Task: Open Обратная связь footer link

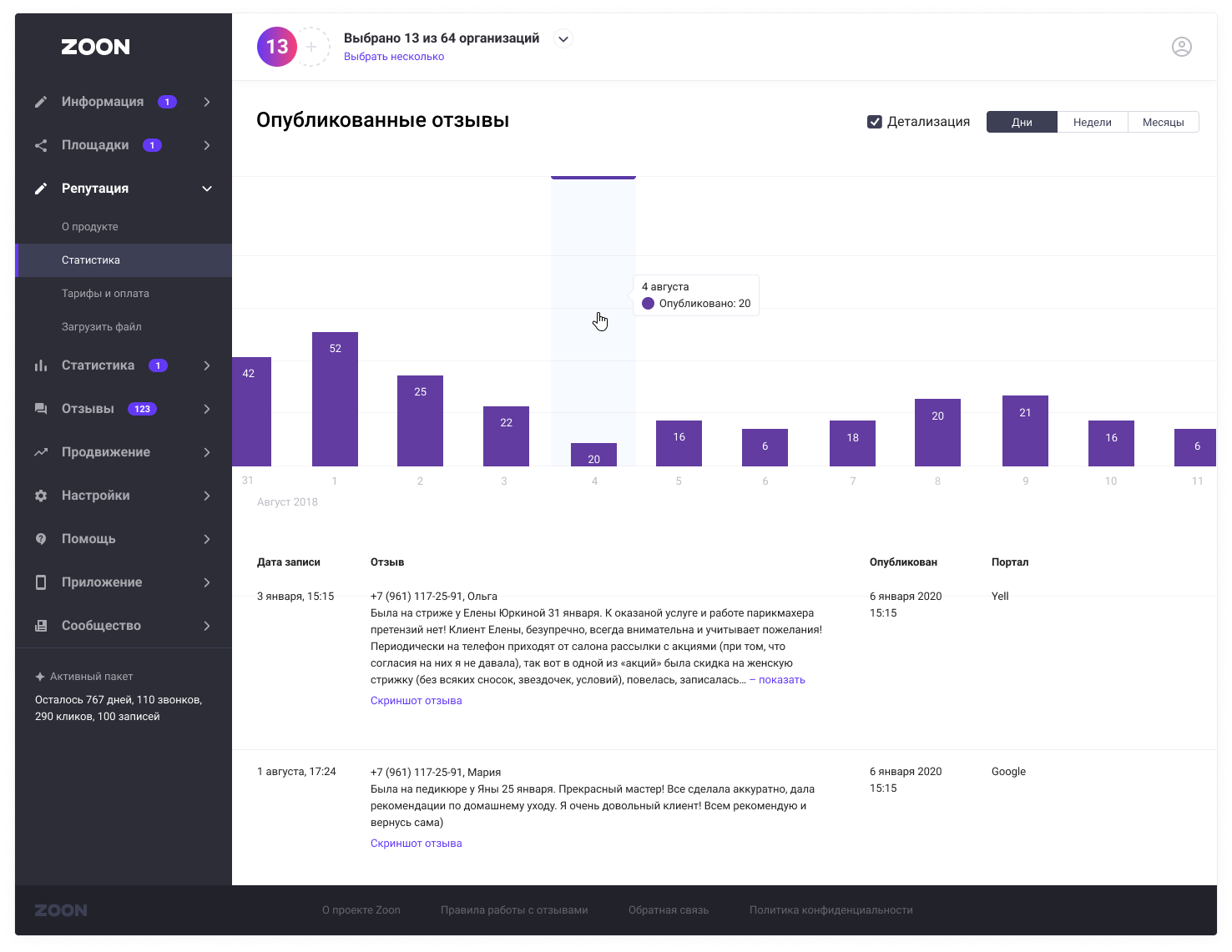Action: click(669, 910)
